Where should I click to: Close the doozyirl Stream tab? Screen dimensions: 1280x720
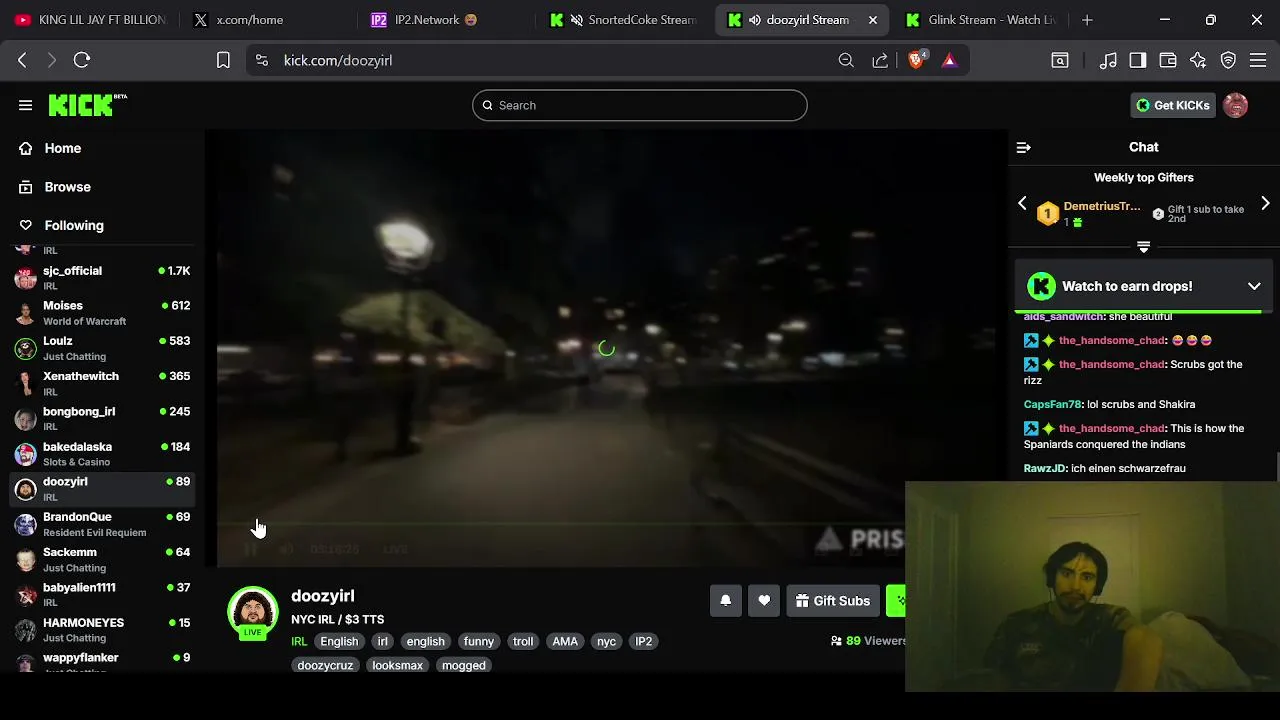pos(872,20)
